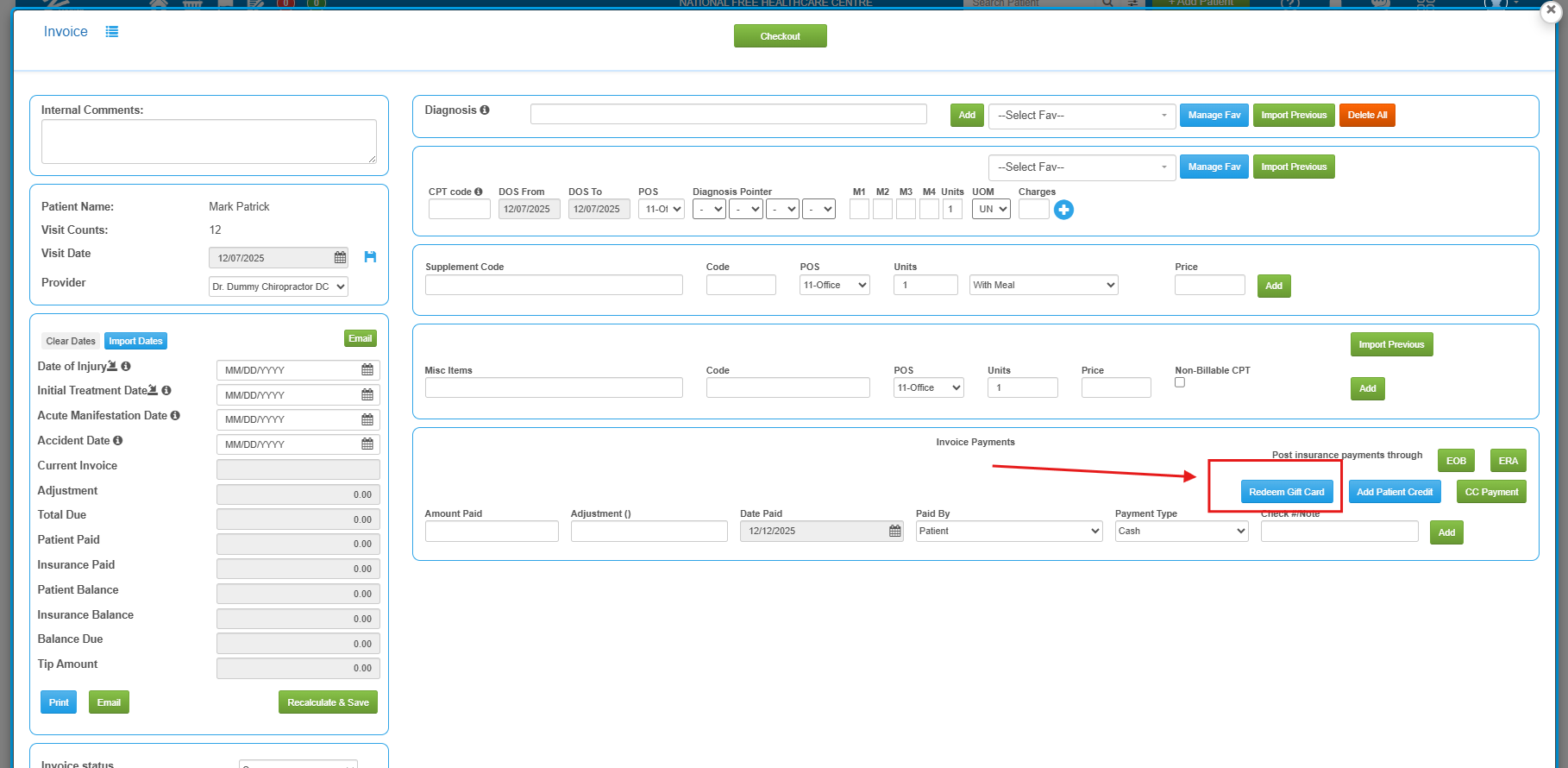Click into the Internal Comments text box
Screen dimensions: 1568x768
[209, 142]
